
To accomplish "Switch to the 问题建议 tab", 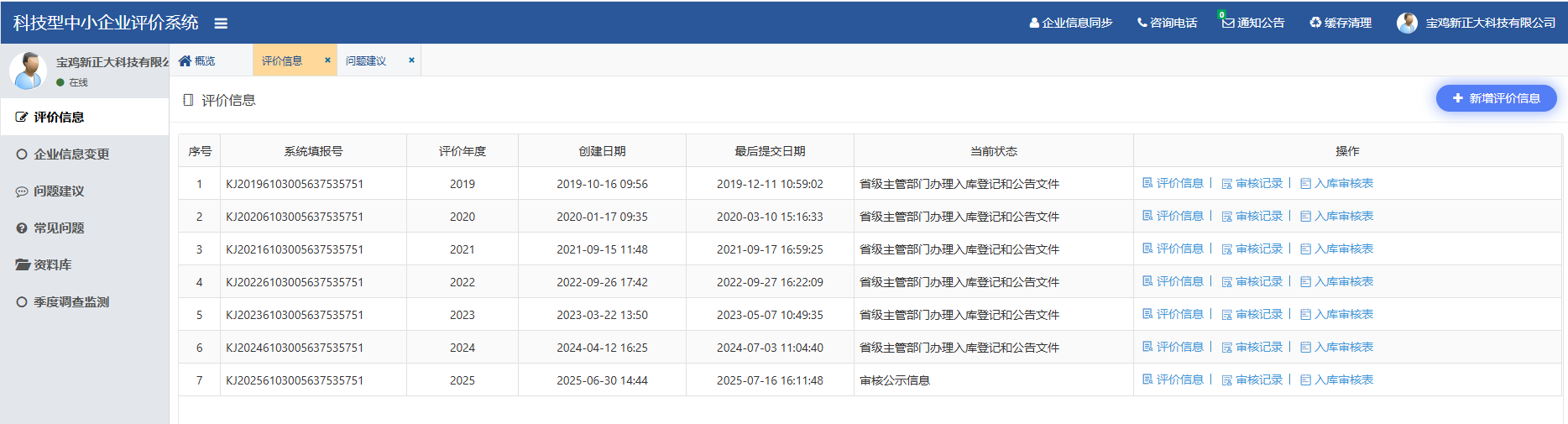I will coord(366,60).
